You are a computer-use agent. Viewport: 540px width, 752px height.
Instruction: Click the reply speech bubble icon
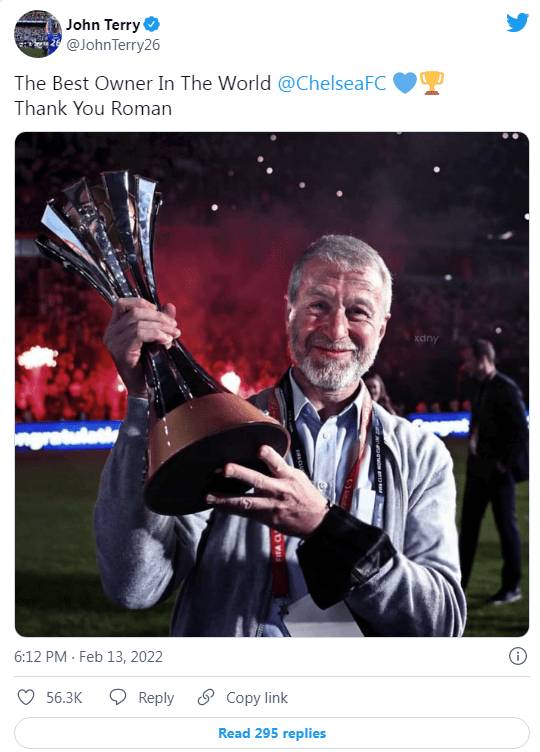117,697
